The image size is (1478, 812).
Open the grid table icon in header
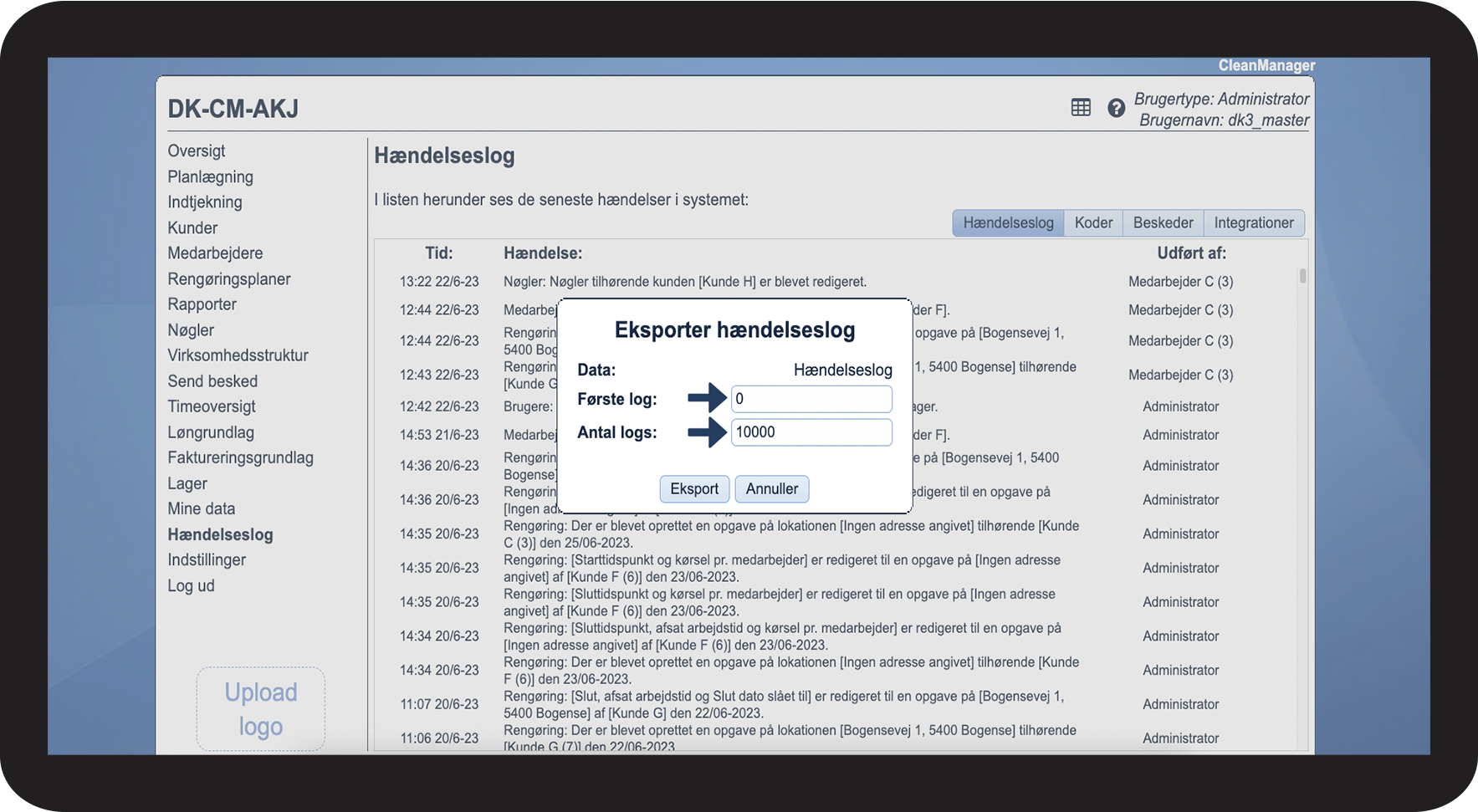pyautogui.click(x=1081, y=107)
